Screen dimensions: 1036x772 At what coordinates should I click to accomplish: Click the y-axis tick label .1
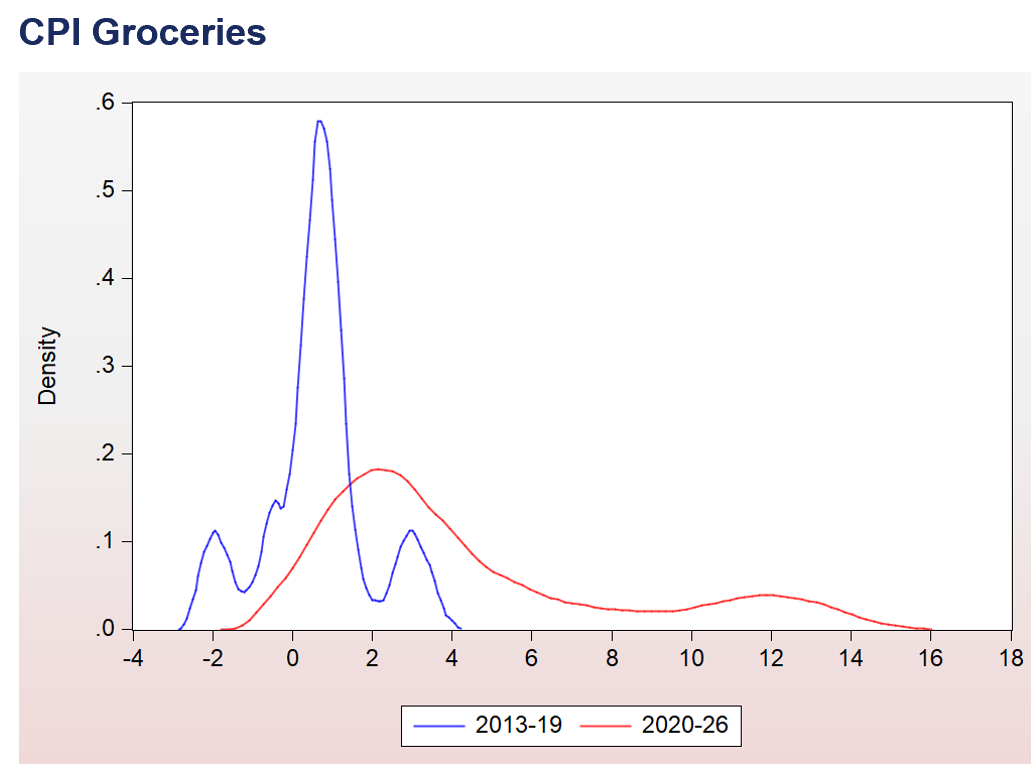click(106, 541)
